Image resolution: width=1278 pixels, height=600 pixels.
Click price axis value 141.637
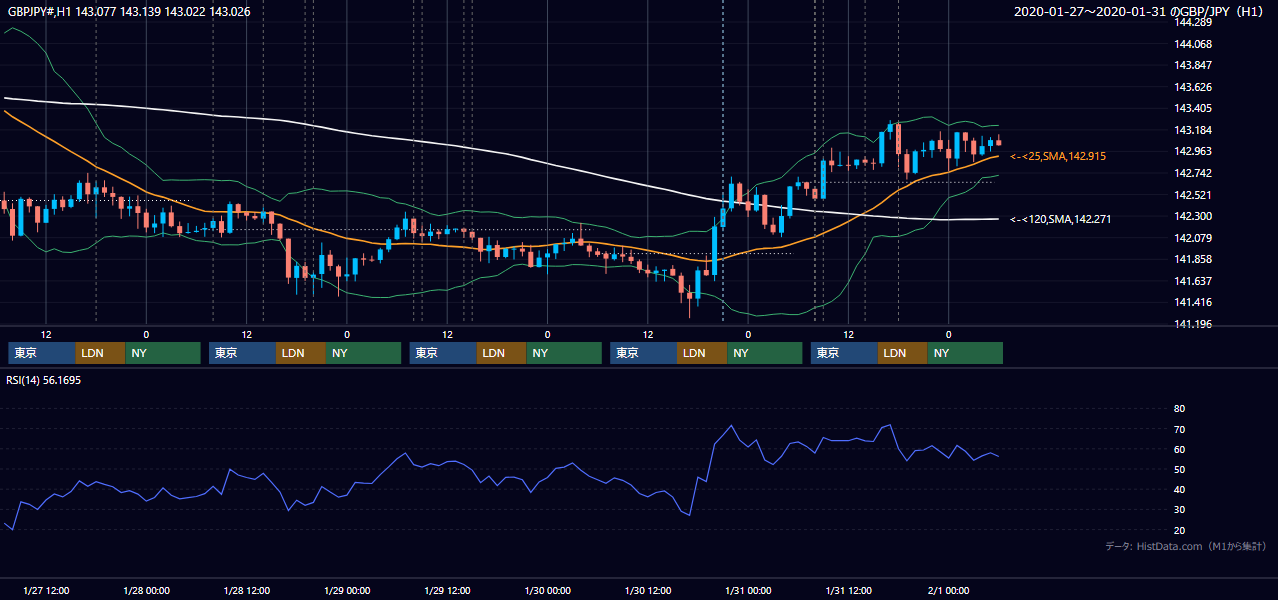pos(1193,281)
